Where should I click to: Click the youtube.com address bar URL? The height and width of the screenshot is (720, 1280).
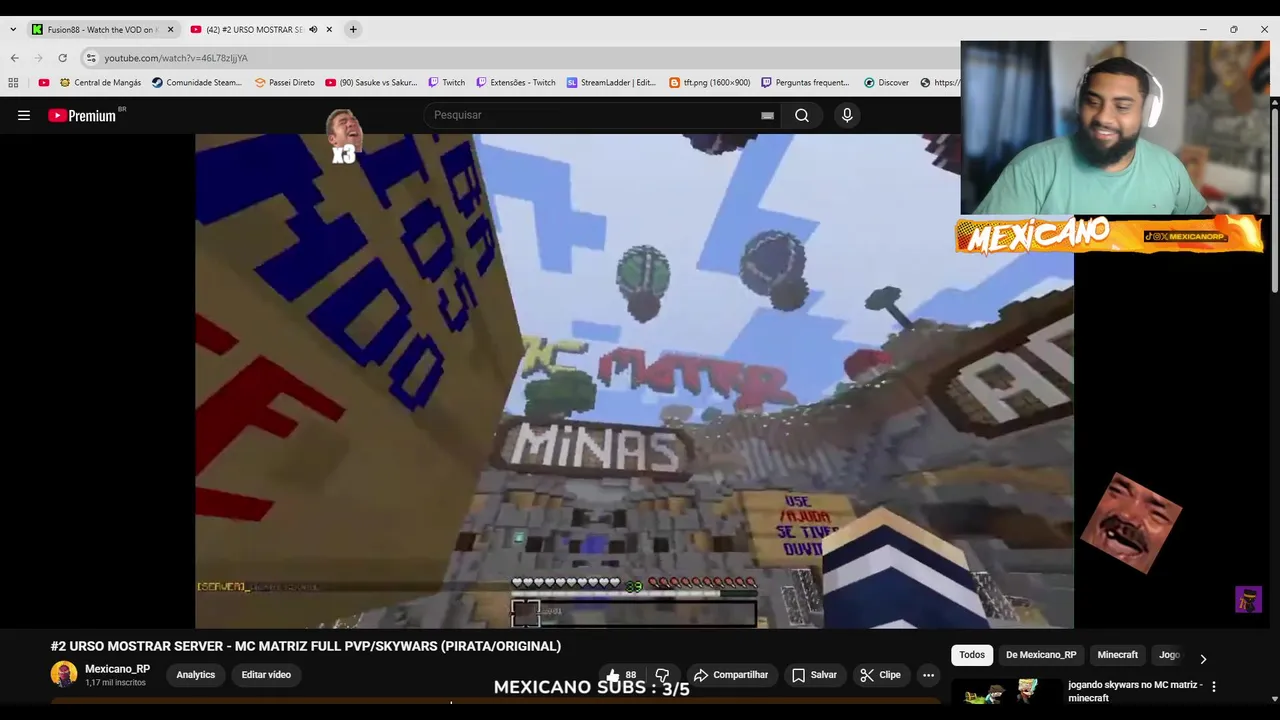coord(176,58)
